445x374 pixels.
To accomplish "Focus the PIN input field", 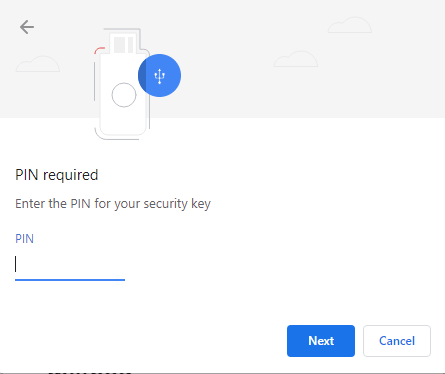I will [70, 267].
